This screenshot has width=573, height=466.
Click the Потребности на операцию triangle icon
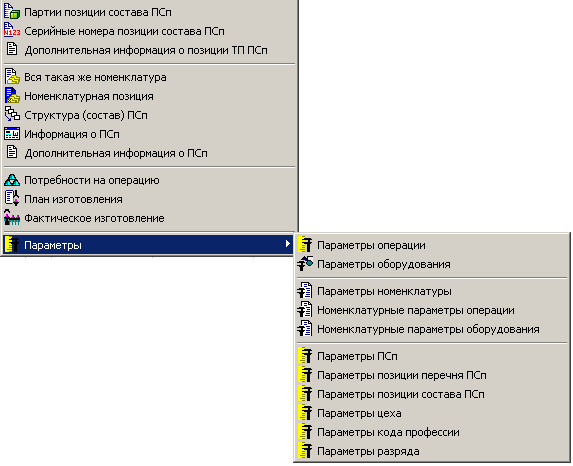[x=12, y=180]
